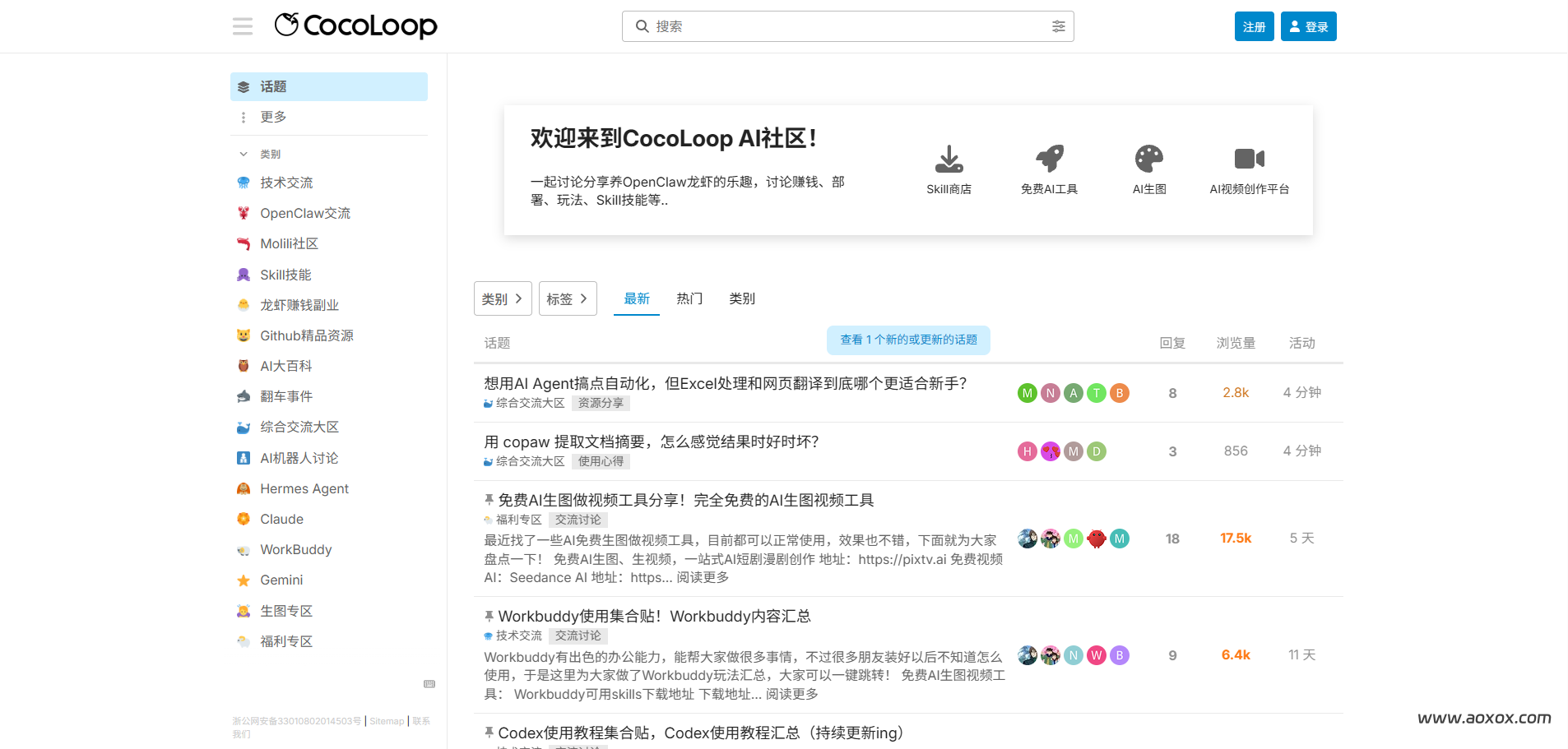The width and height of the screenshot is (1568, 749).
Task: Sort topics by 回复 column
Action: click(1172, 343)
